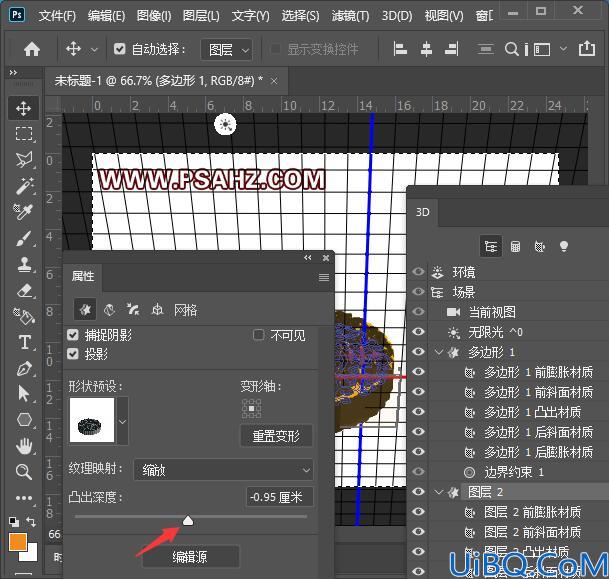Open the 文件(F) menu
Image resolution: width=609 pixels, height=579 pixels.
(x=57, y=16)
